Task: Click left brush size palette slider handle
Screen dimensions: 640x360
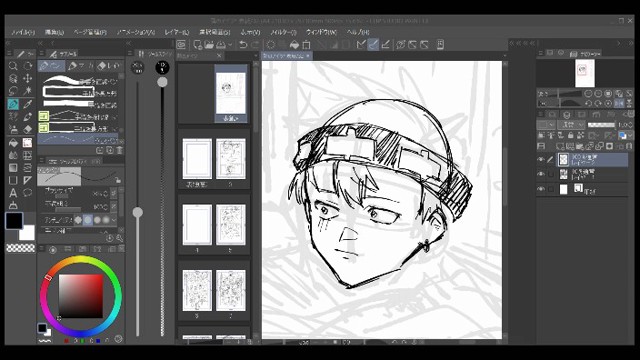Action: (138, 212)
